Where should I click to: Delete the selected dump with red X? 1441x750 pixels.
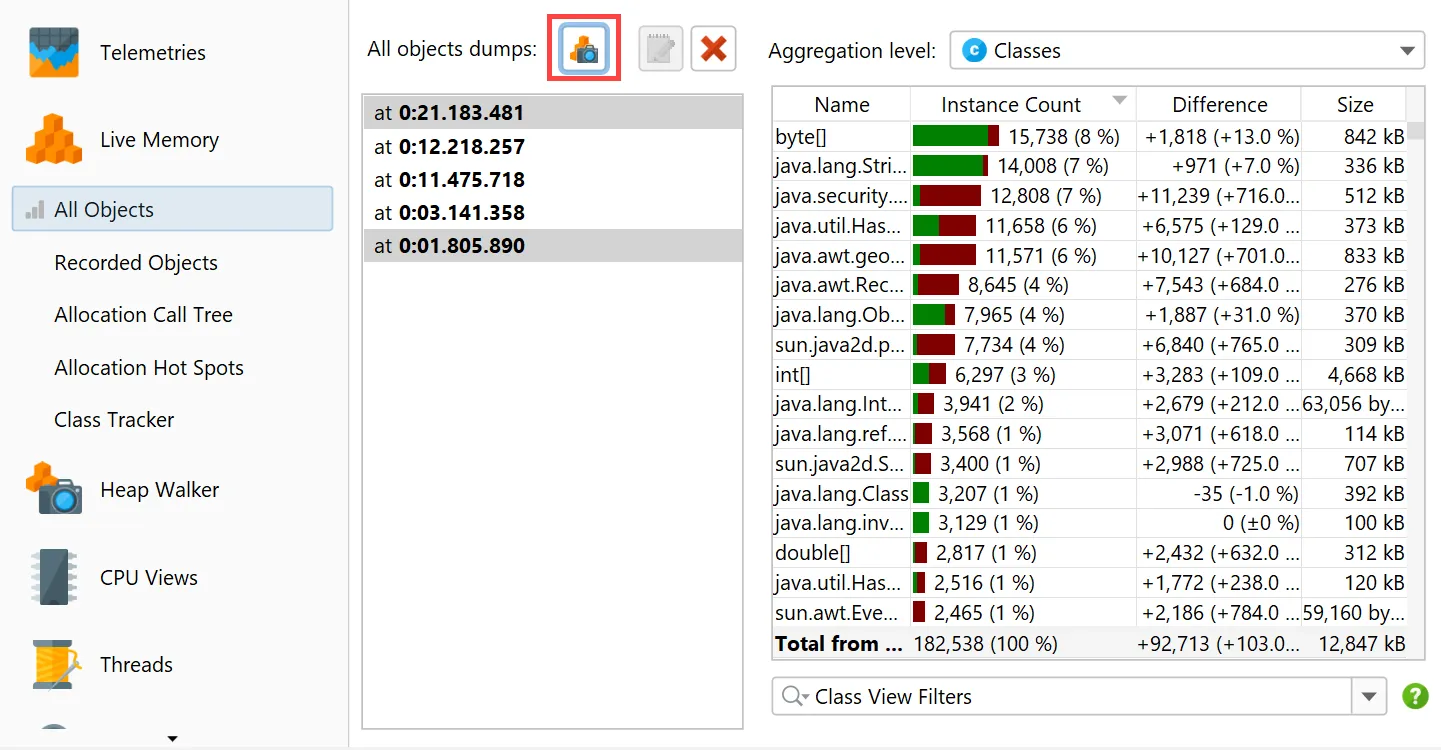click(713, 49)
